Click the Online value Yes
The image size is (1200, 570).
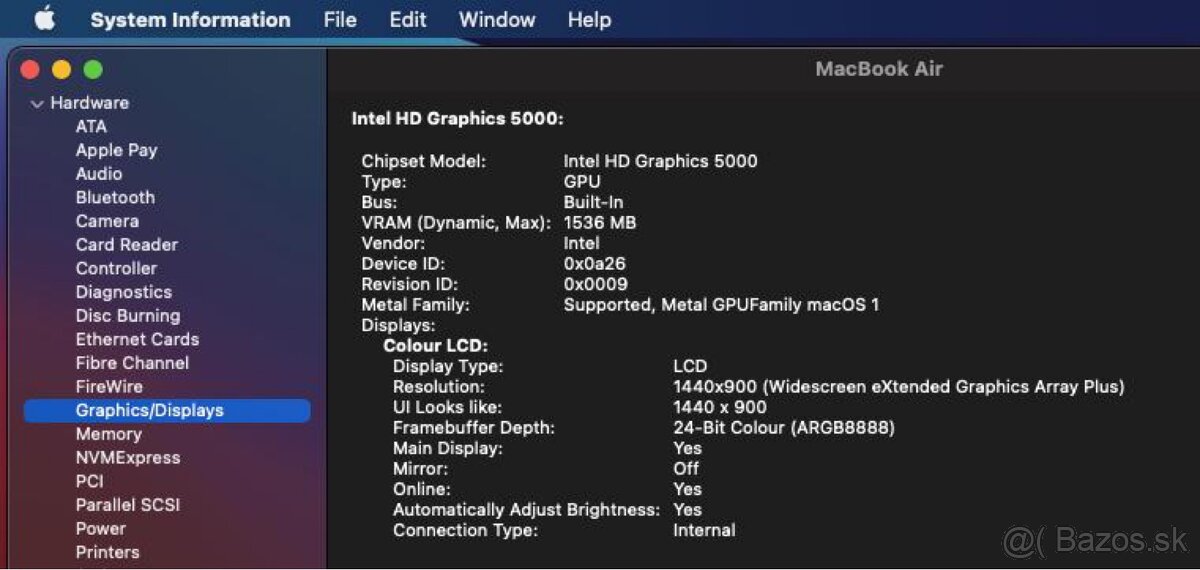pos(688,489)
